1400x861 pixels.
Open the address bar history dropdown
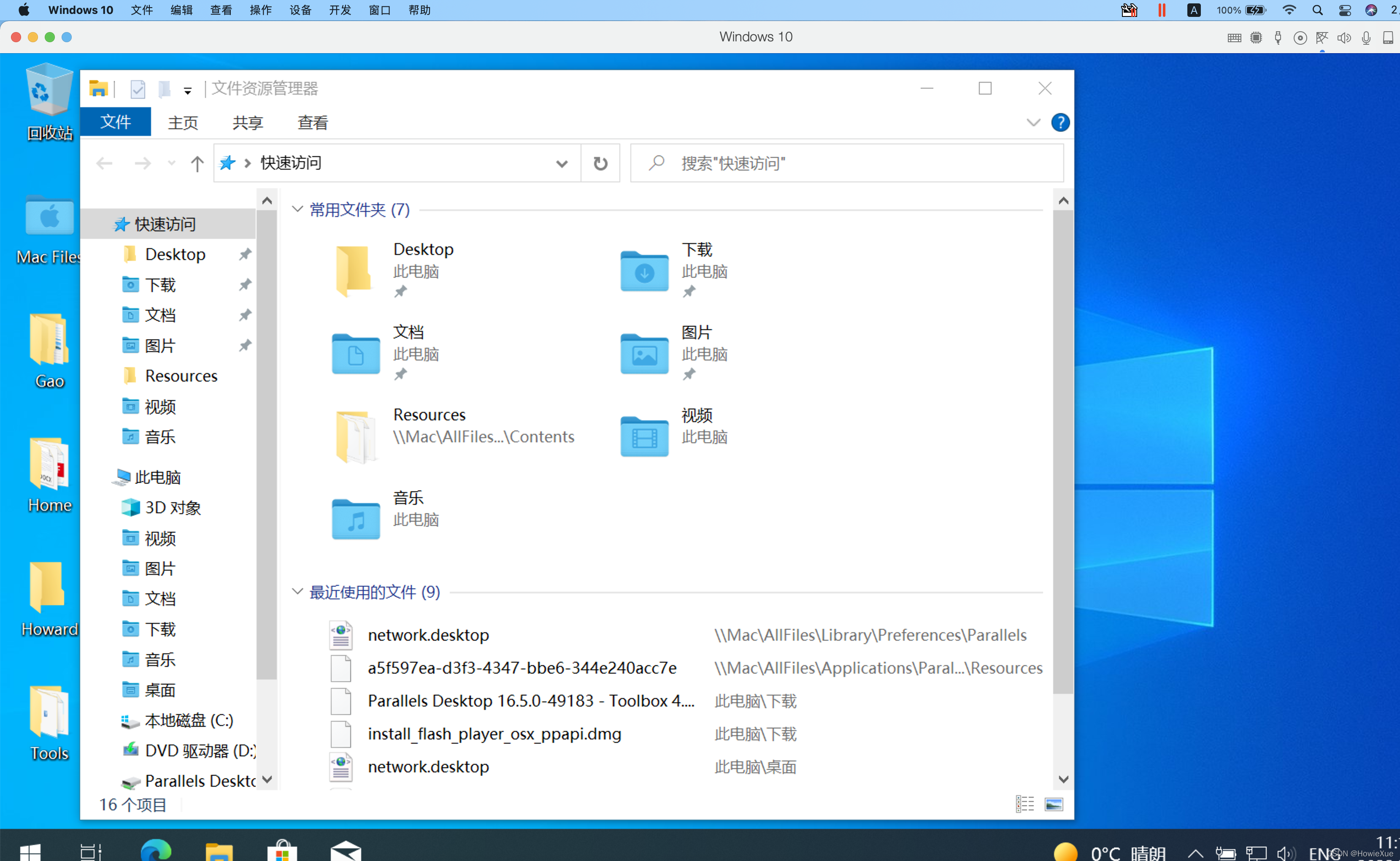click(562, 164)
